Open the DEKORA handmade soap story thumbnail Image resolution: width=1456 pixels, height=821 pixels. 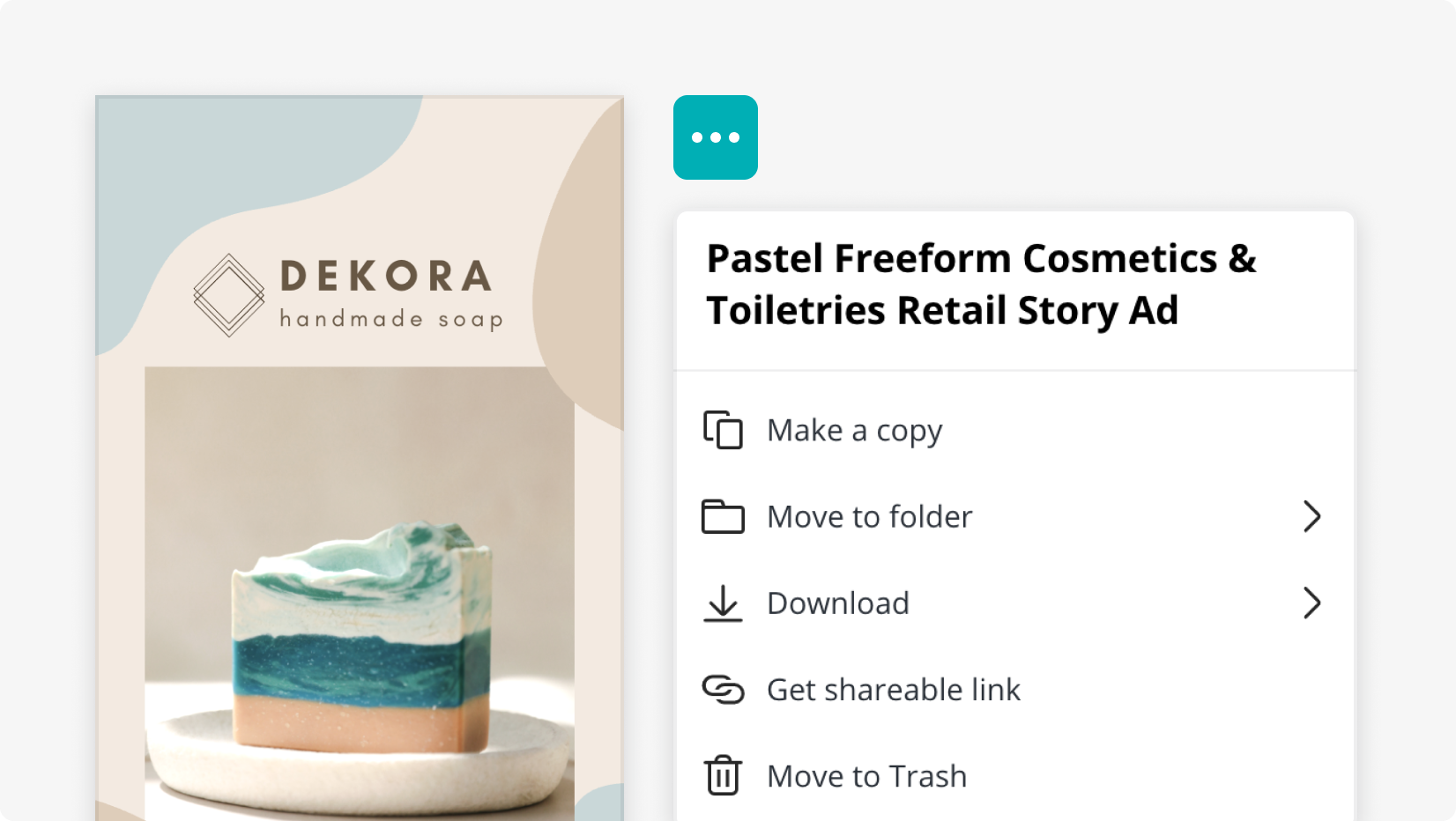[x=358, y=458]
